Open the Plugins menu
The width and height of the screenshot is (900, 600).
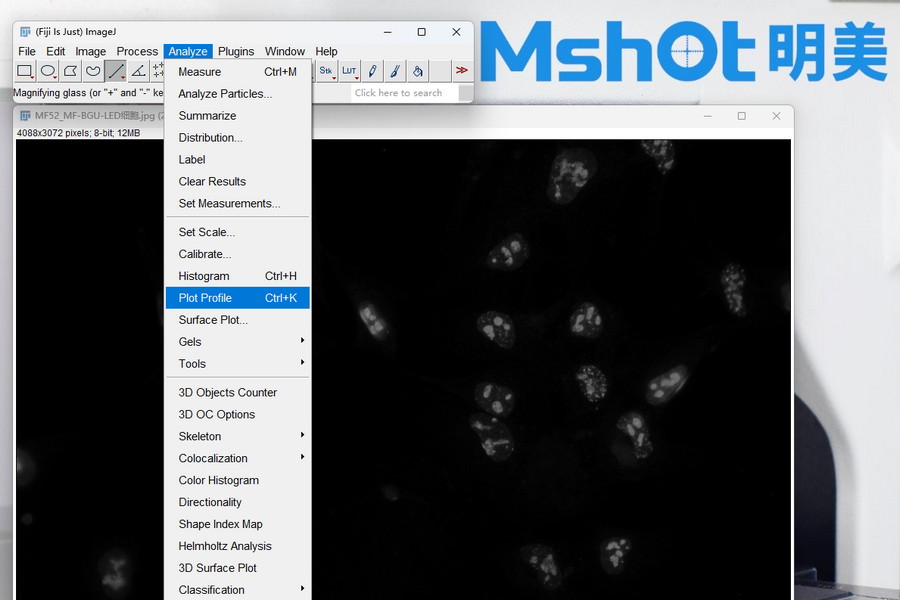point(236,51)
